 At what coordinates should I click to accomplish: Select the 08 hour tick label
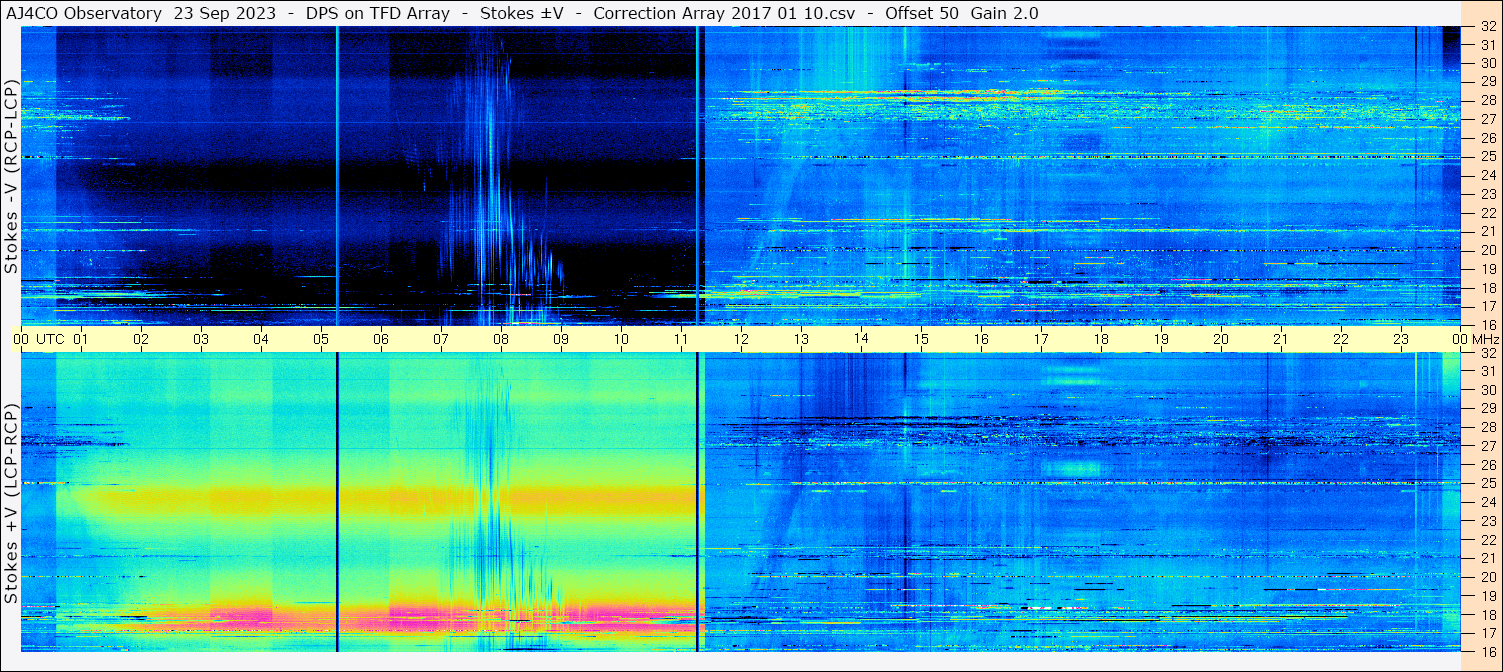click(x=501, y=339)
